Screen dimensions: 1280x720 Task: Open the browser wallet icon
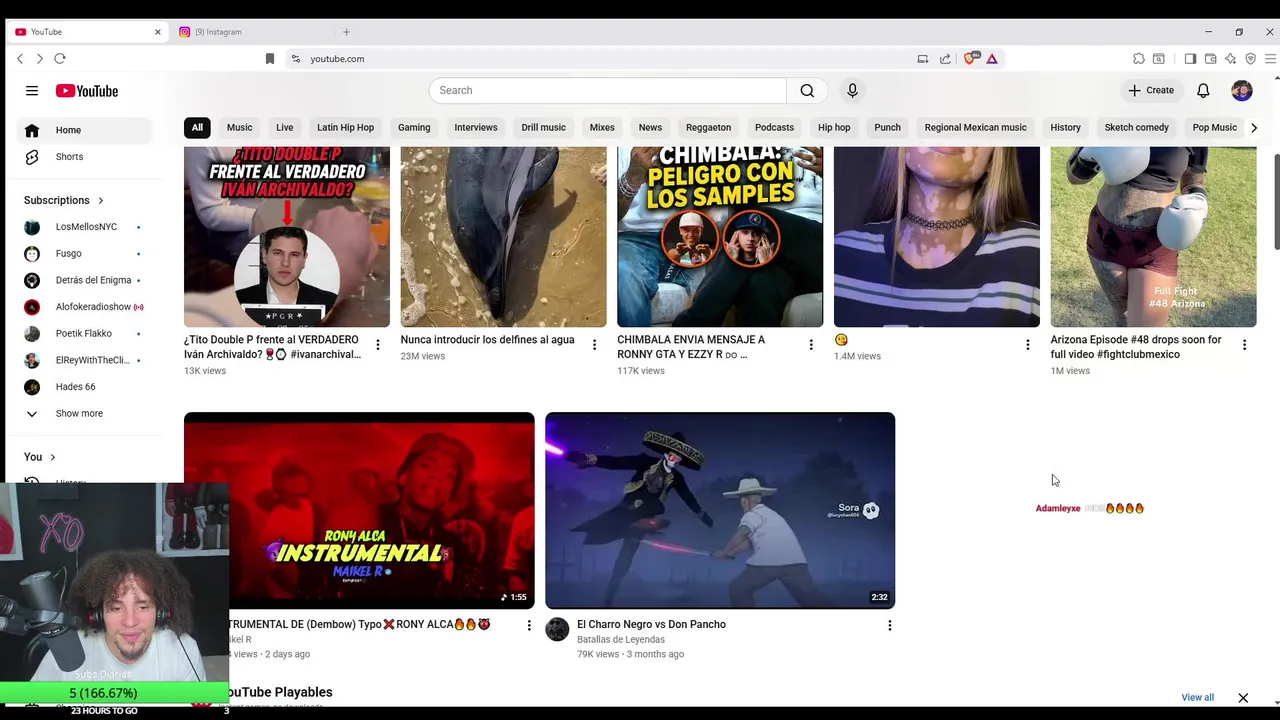(1210, 59)
